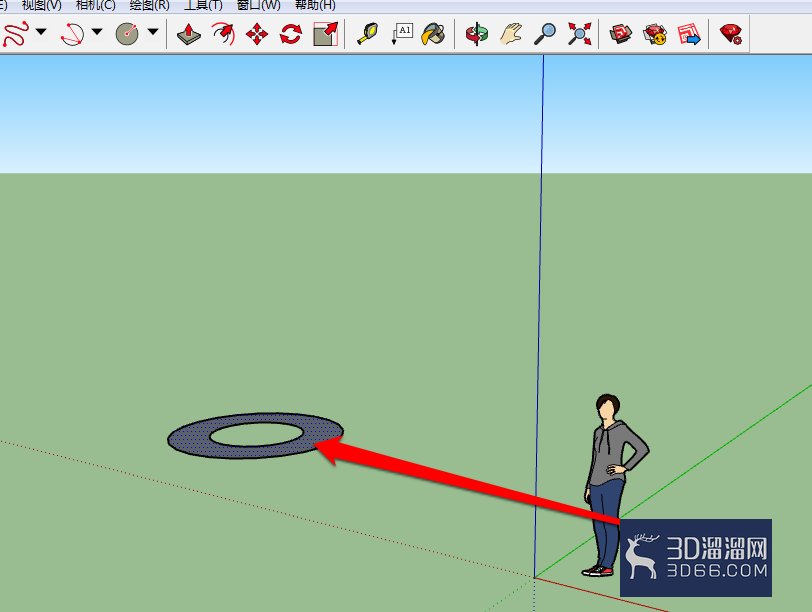The height and width of the screenshot is (612, 812).
Task: Open the 工具(T) menu
Action: coord(204,5)
